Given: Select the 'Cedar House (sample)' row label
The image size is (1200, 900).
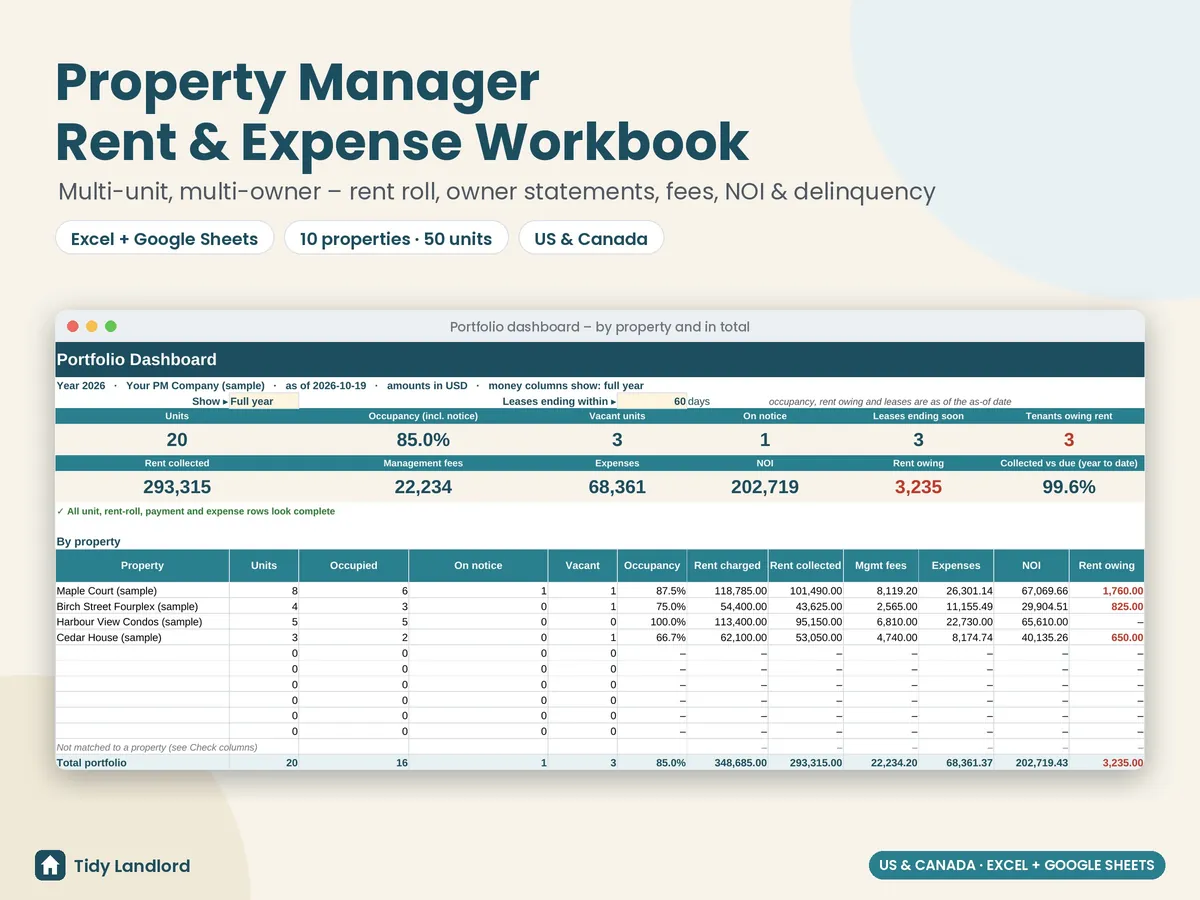Looking at the screenshot, I should point(109,637).
